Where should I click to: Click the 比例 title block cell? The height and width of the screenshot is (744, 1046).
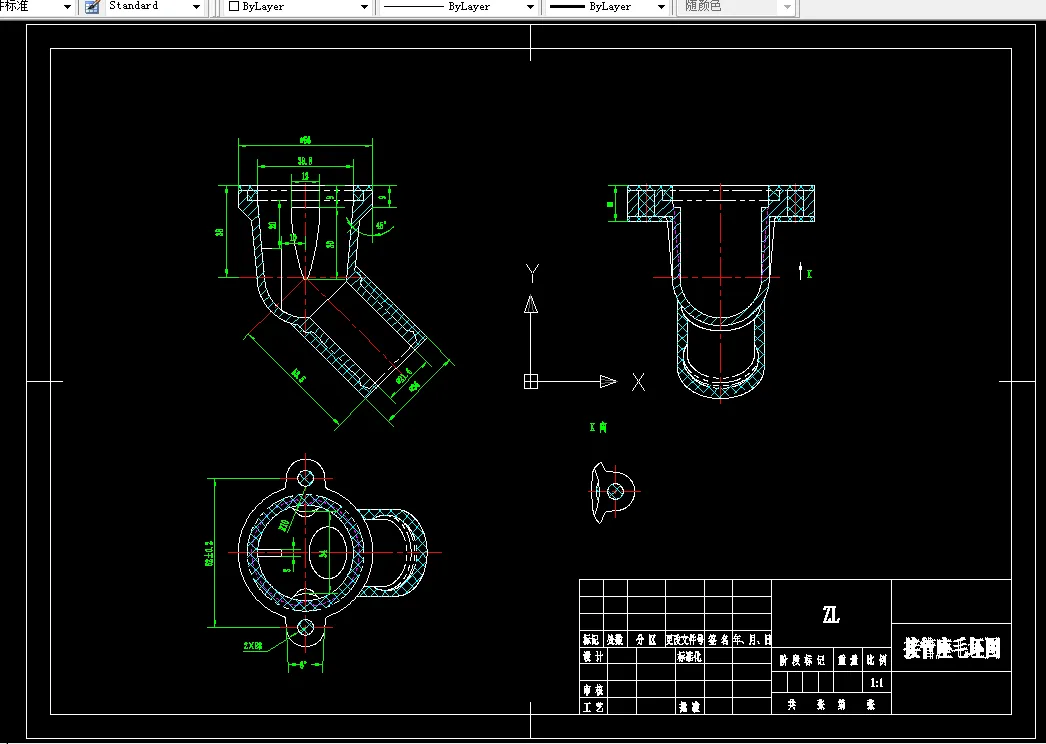(877, 661)
